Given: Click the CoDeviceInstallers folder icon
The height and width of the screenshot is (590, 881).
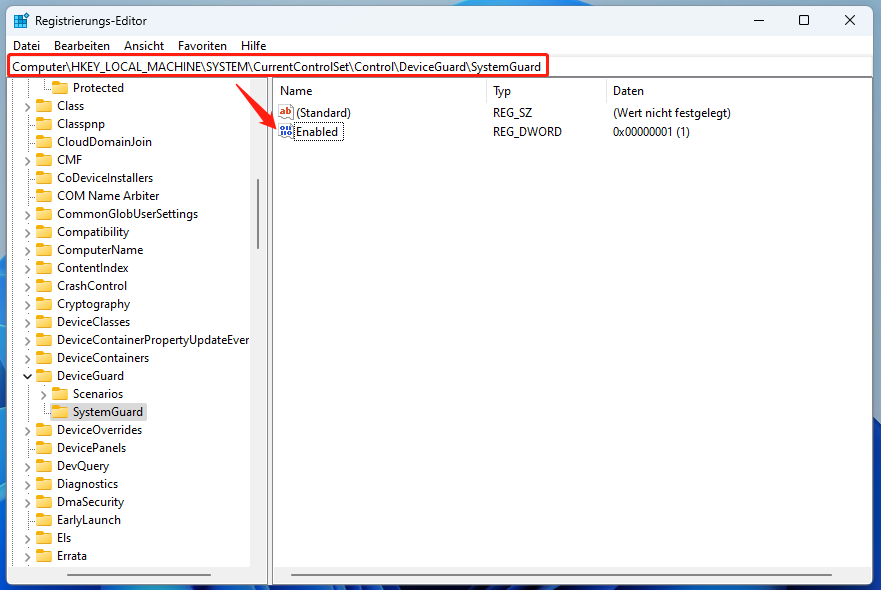Looking at the screenshot, I should click(x=44, y=178).
